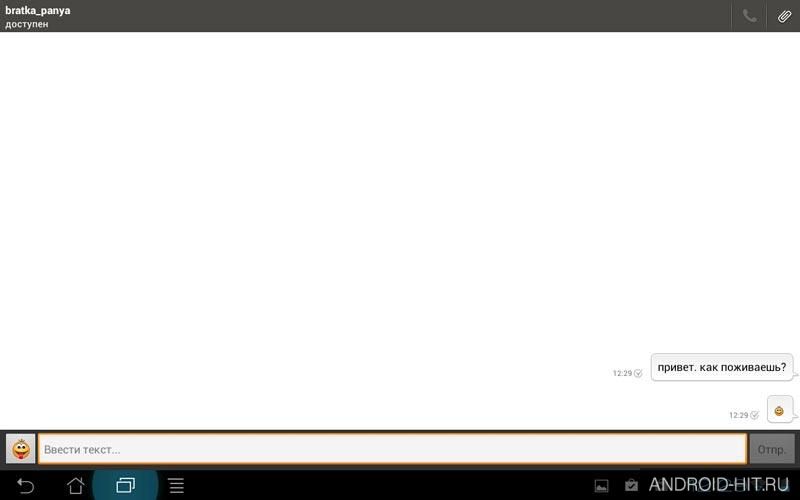Open the emoji picker smiley button
The image size is (800, 500).
(20, 449)
